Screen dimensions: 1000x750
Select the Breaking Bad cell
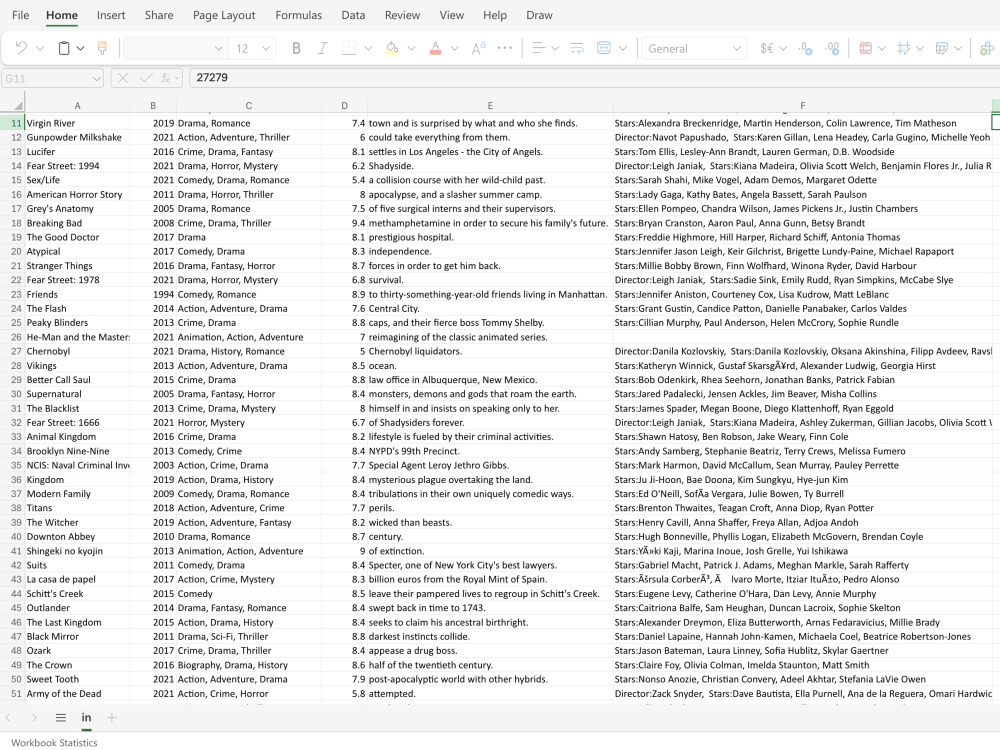coord(77,223)
